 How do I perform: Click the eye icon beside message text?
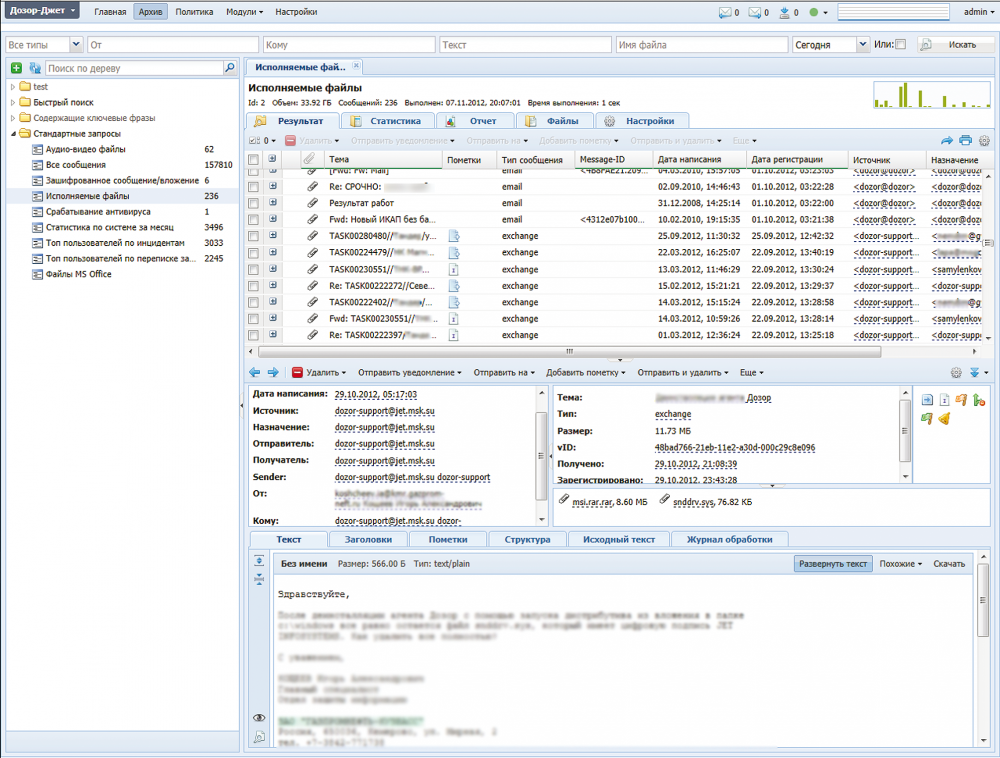[x=259, y=718]
